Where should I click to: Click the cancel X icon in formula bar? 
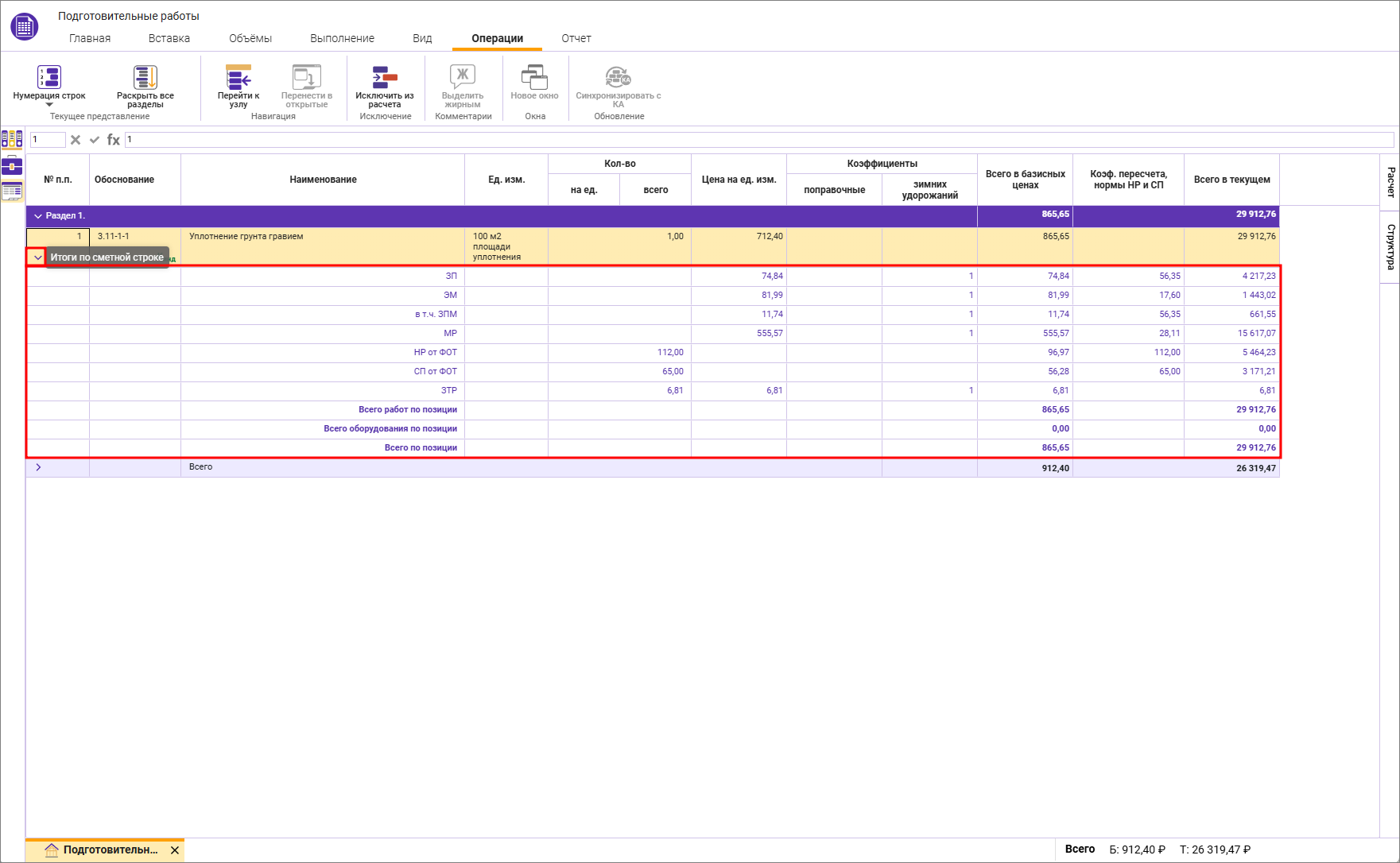click(x=76, y=140)
